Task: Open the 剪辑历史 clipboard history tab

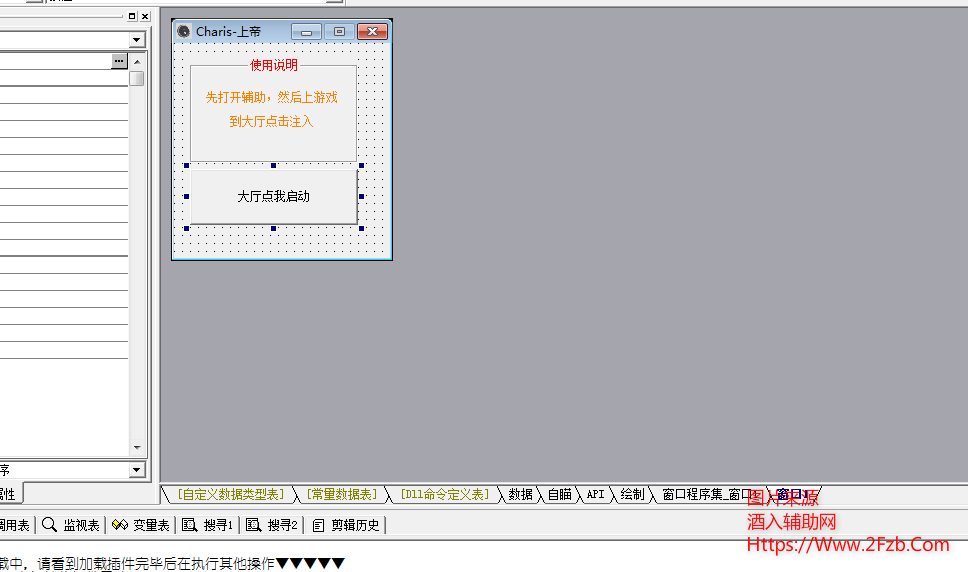Action: point(347,525)
